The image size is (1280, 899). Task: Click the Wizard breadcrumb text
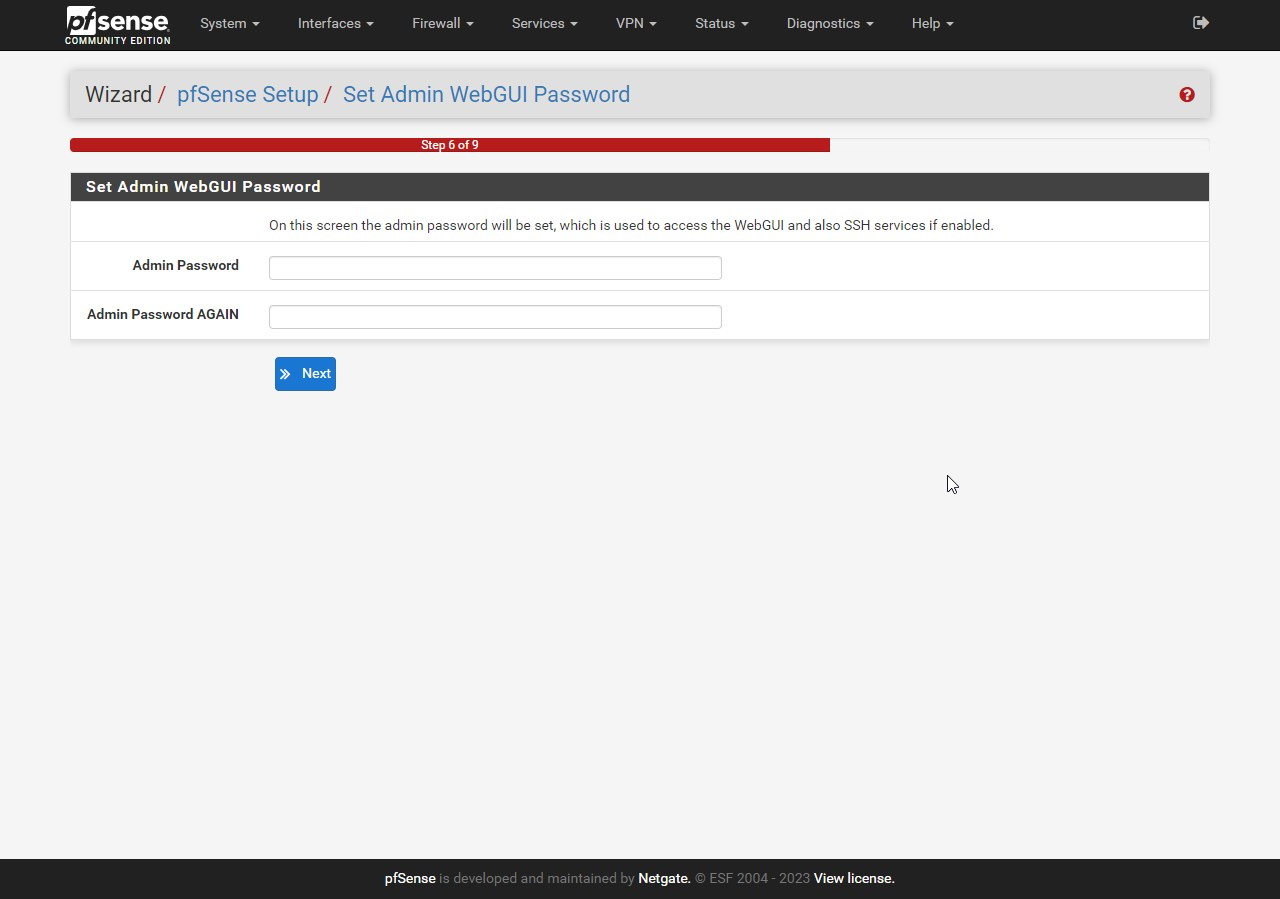(118, 94)
